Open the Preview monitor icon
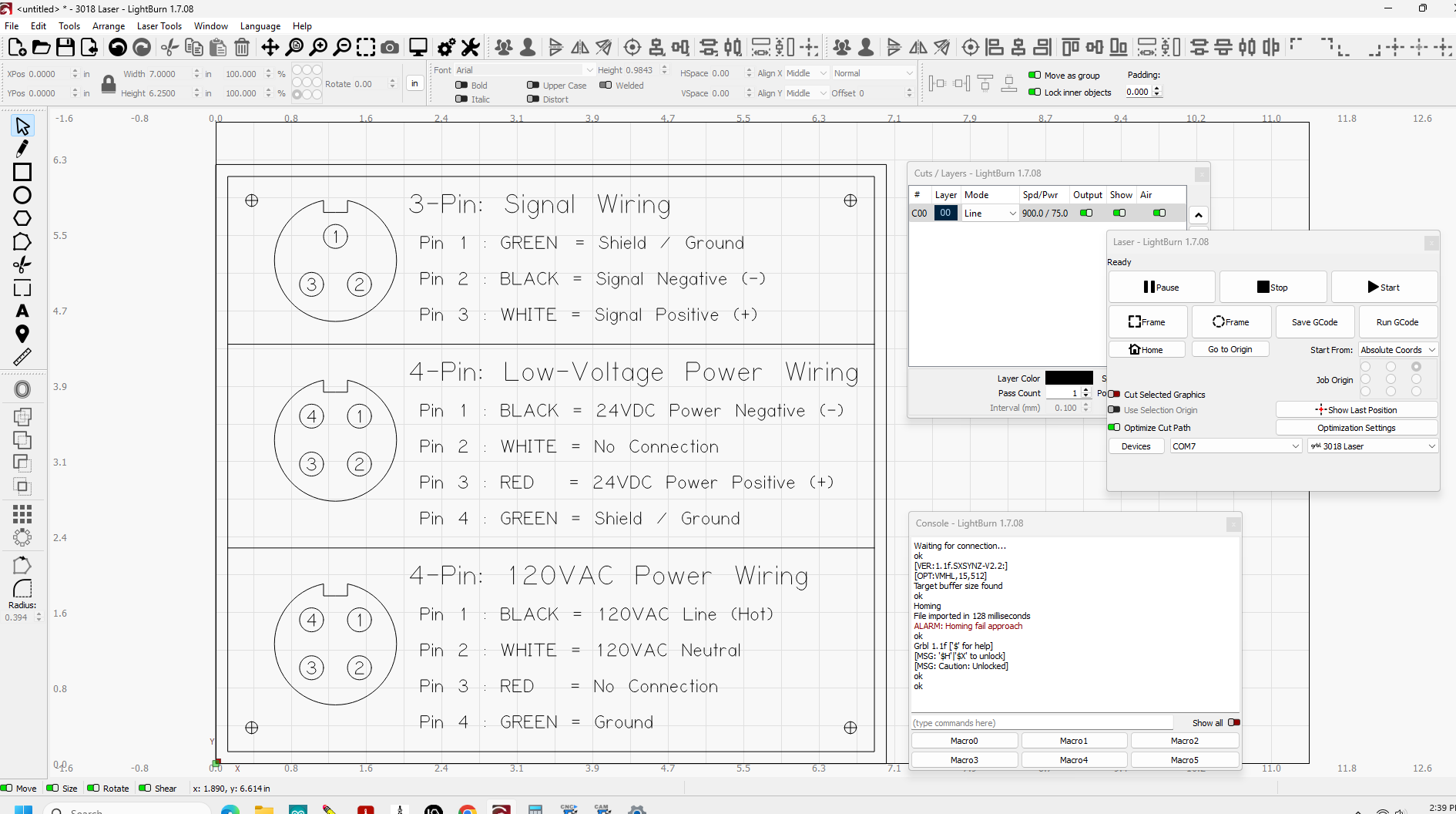The height and width of the screenshot is (814, 1456). pyautogui.click(x=418, y=48)
